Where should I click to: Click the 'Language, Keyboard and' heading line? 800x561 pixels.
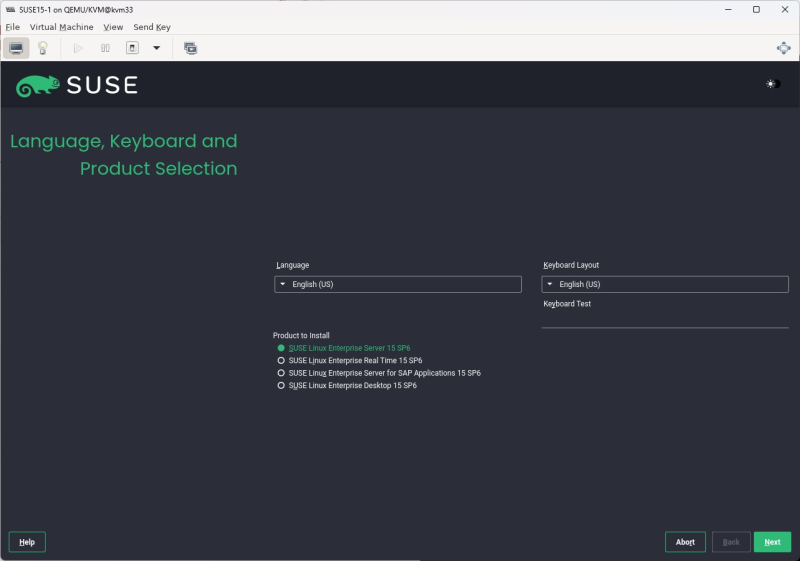point(124,141)
